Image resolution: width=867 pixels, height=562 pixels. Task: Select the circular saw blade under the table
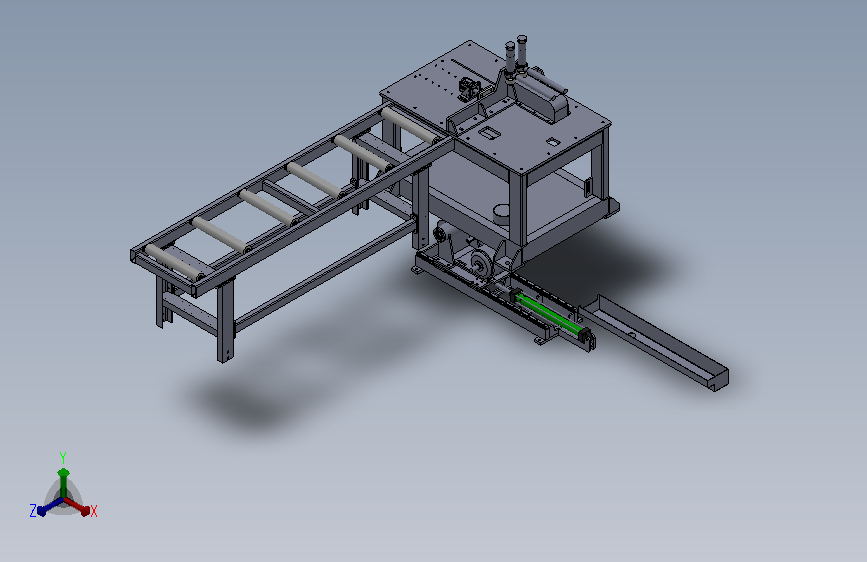[480, 263]
